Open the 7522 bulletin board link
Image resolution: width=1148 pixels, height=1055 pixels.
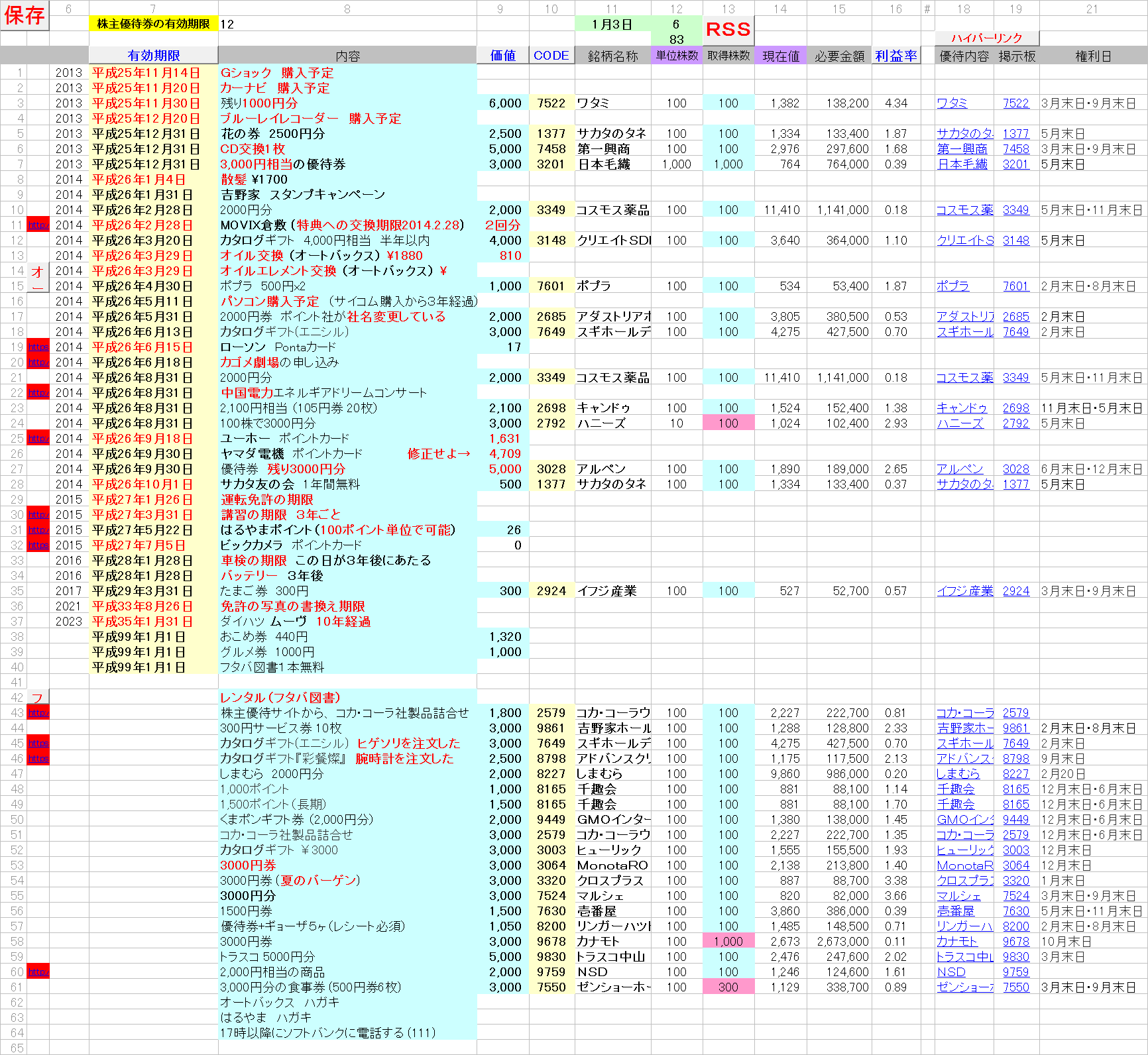(1016, 103)
